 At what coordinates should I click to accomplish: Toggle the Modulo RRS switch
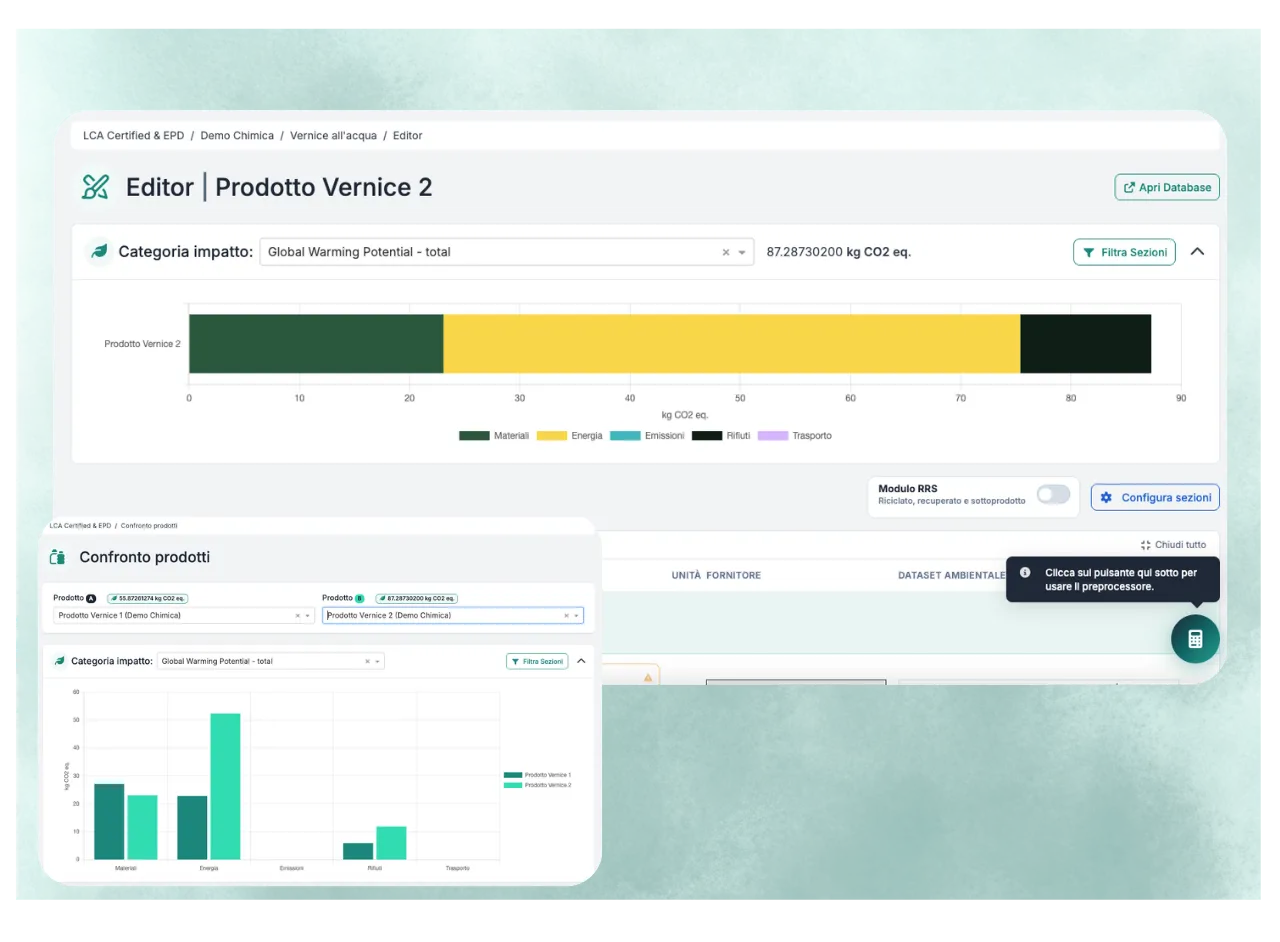(1053, 494)
